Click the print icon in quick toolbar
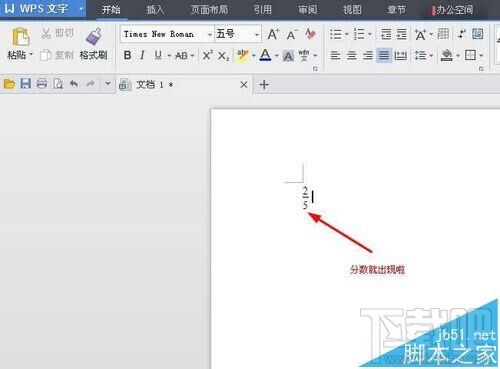Image resolution: width=500 pixels, height=369 pixels. click(x=42, y=84)
